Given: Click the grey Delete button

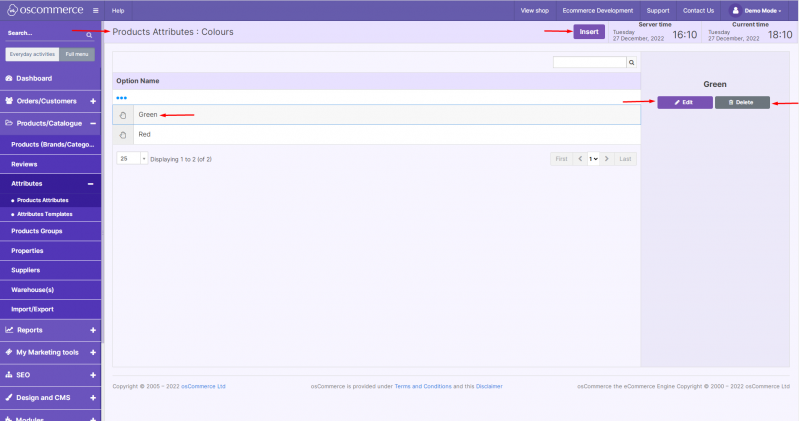Looking at the screenshot, I should (742, 103).
